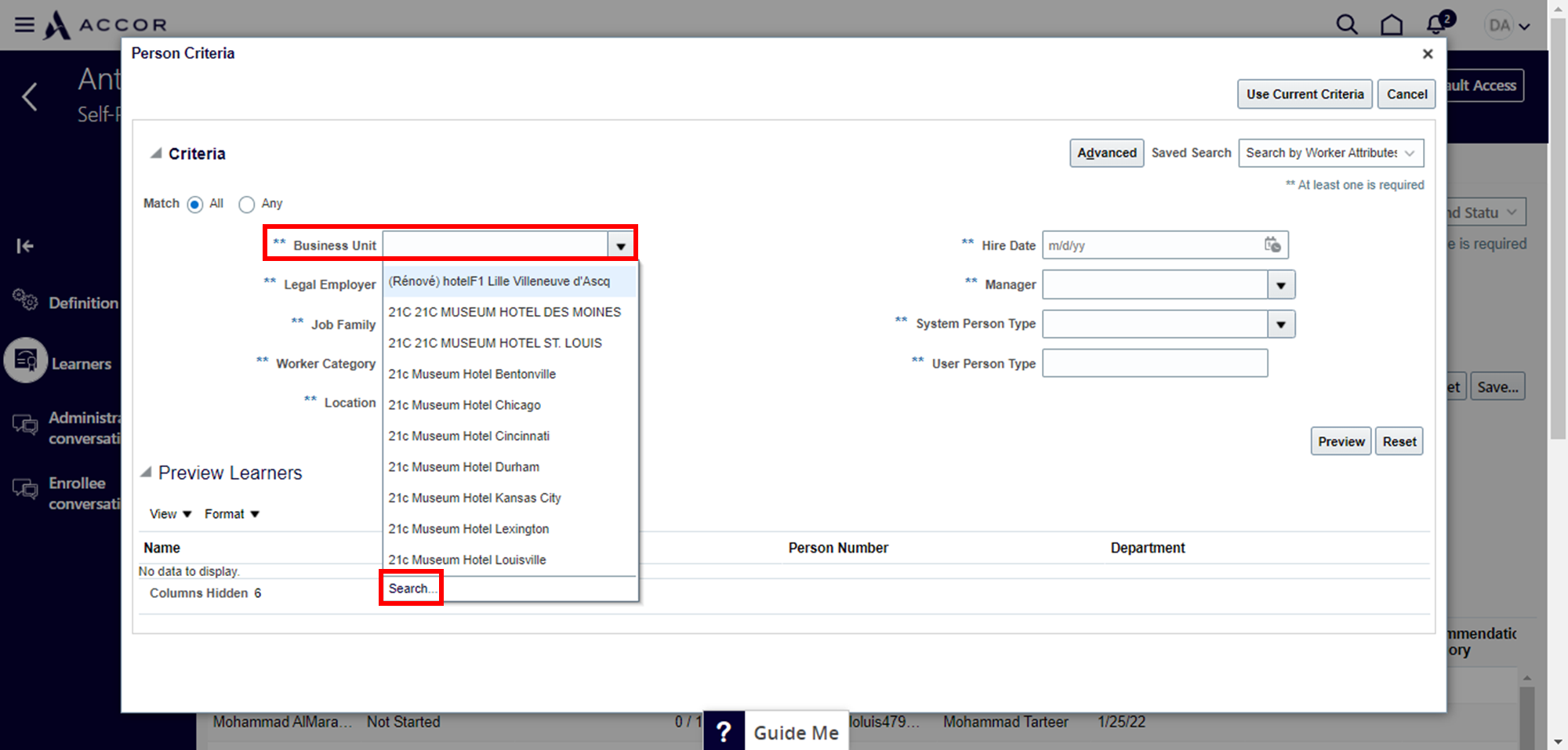The width and height of the screenshot is (1568, 750).
Task: Go to the Home icon
Action: coord(1392,25)
